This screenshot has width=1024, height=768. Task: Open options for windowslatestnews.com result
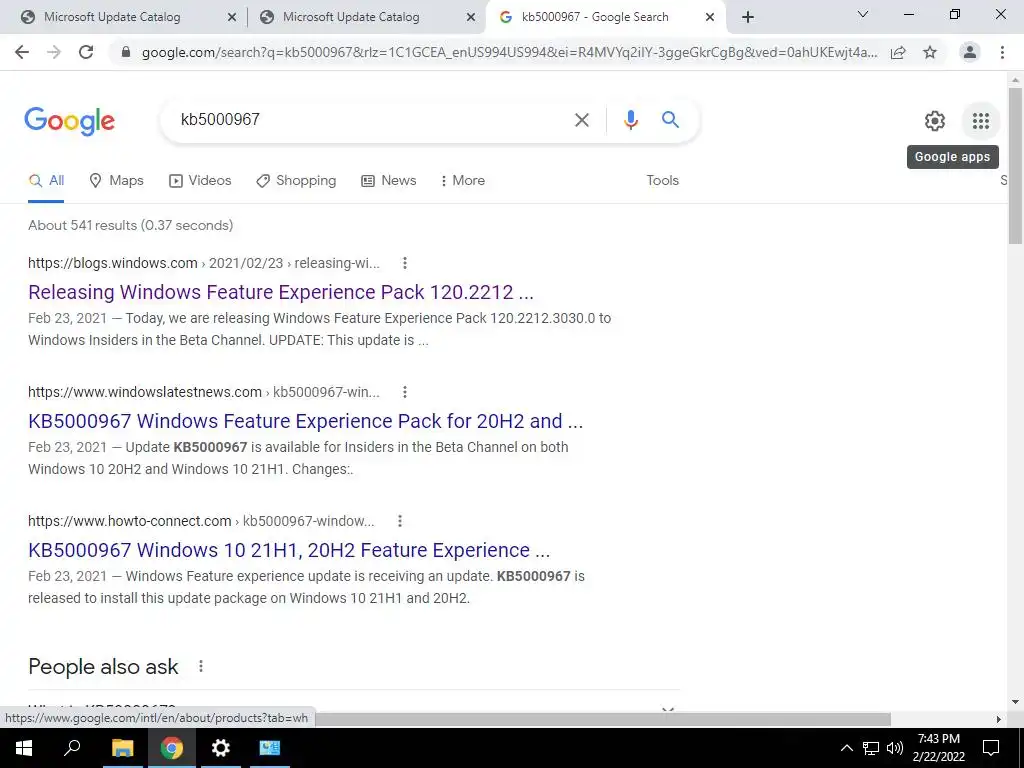tap(405, 392)
